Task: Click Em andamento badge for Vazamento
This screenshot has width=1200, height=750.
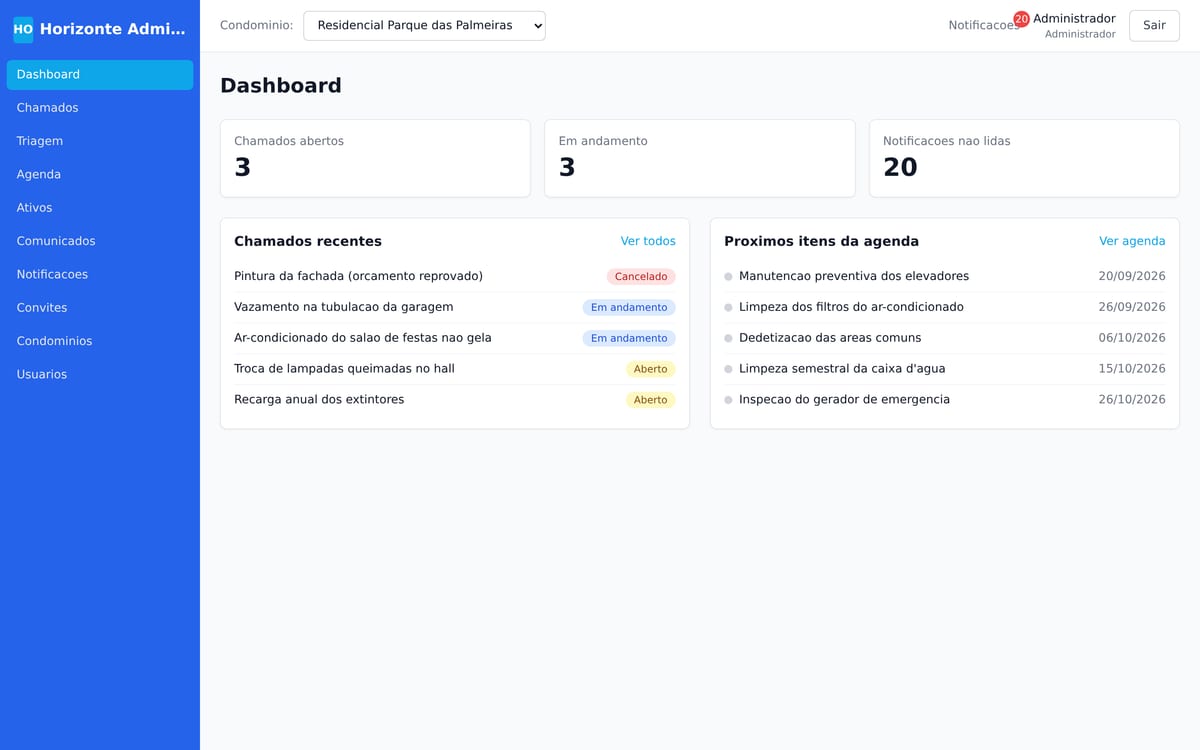Action: click(x=629, y=308)
